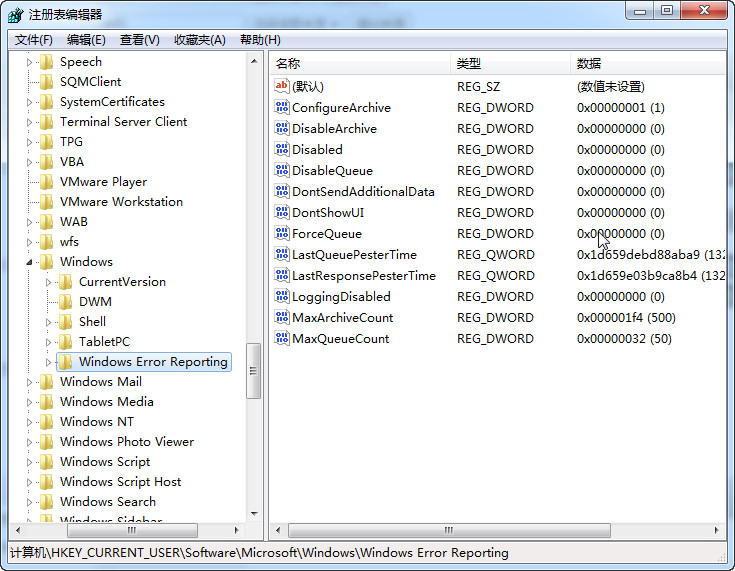Open the 查看(V) menu
The width and height of the screenshot is (735, 571).
(140, 40)
